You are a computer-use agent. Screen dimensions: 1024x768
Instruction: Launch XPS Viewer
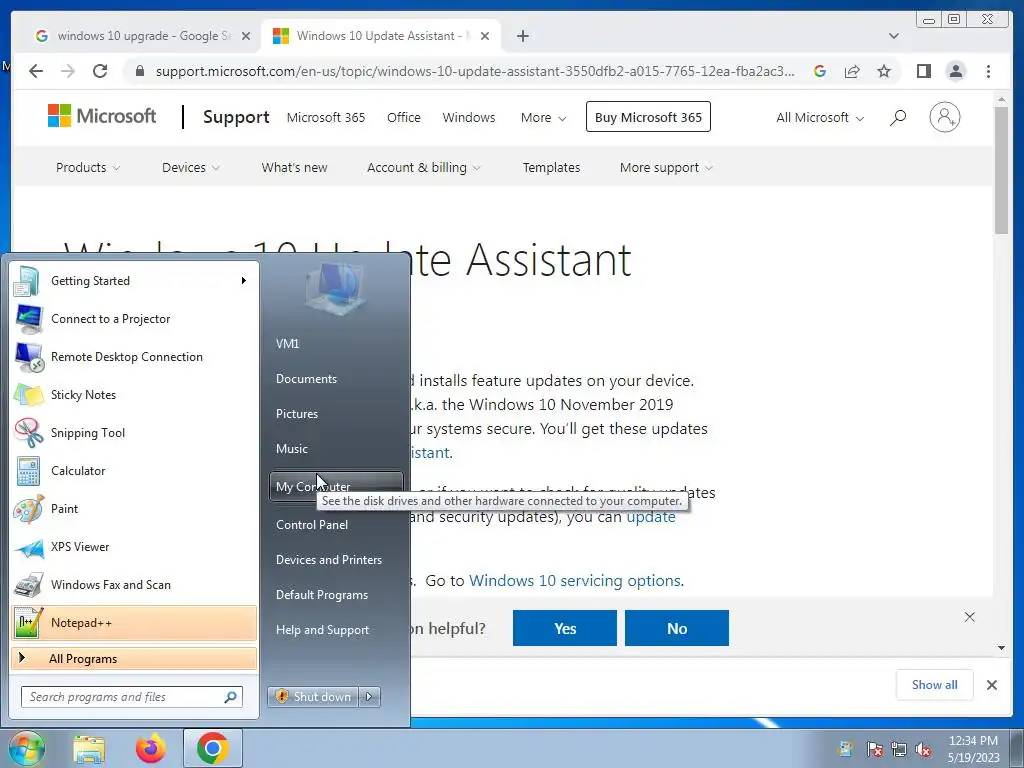click(x=134, y=547)
